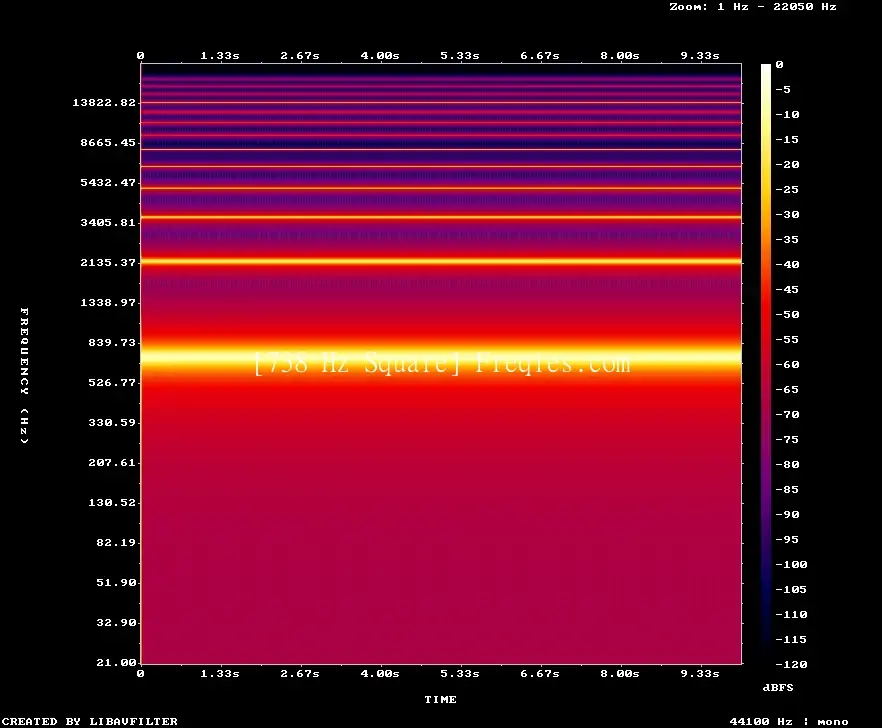Pick the -70 dBFS scale label
This screenshot has width=882, height=728.
coord(787,415)
